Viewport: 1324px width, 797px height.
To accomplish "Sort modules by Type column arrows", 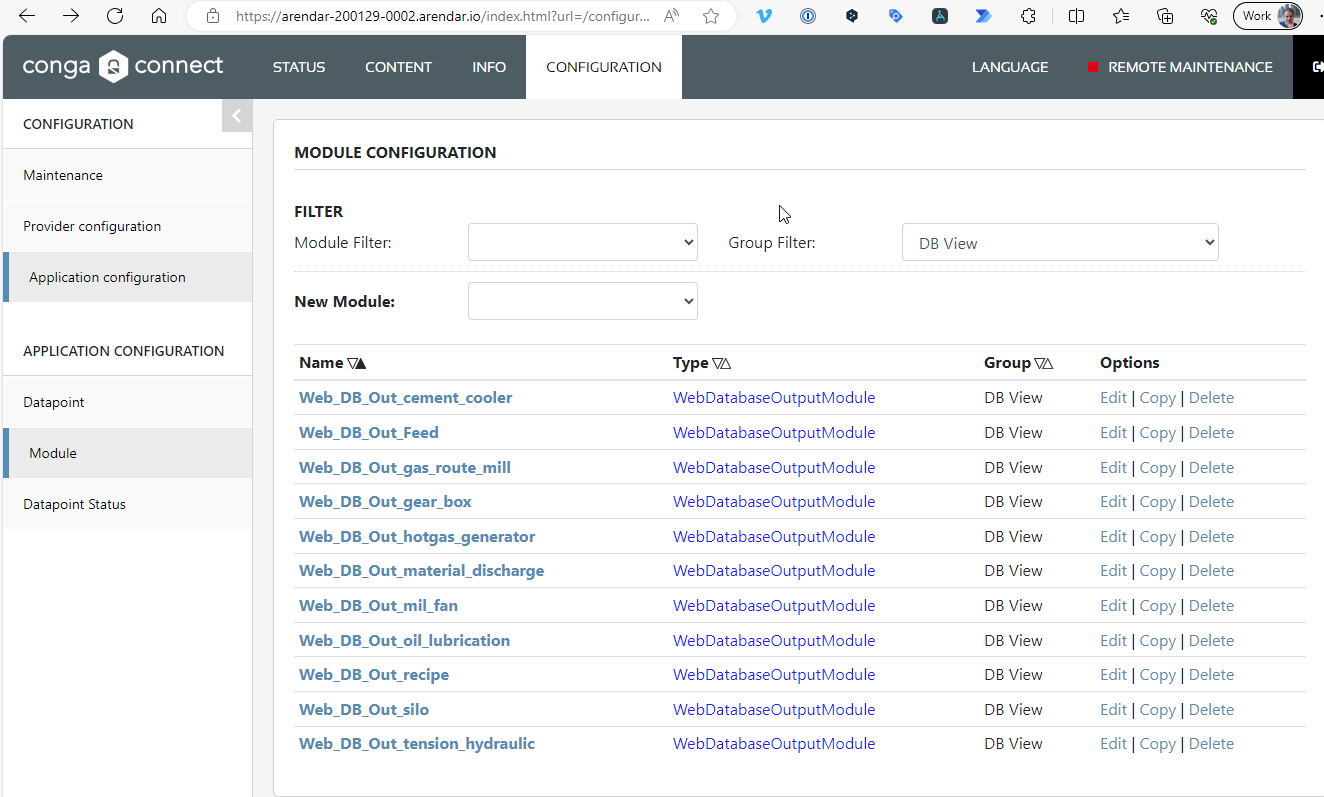I will click(722, 364).
